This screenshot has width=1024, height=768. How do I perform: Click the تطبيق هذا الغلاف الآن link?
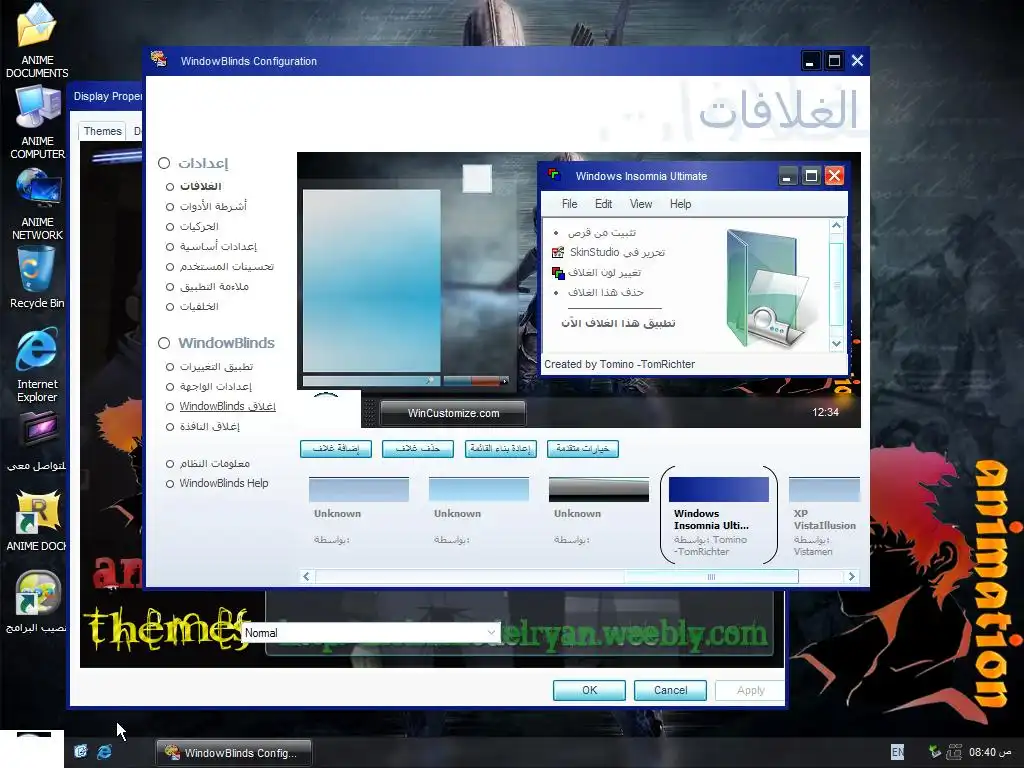click(618, 323)
